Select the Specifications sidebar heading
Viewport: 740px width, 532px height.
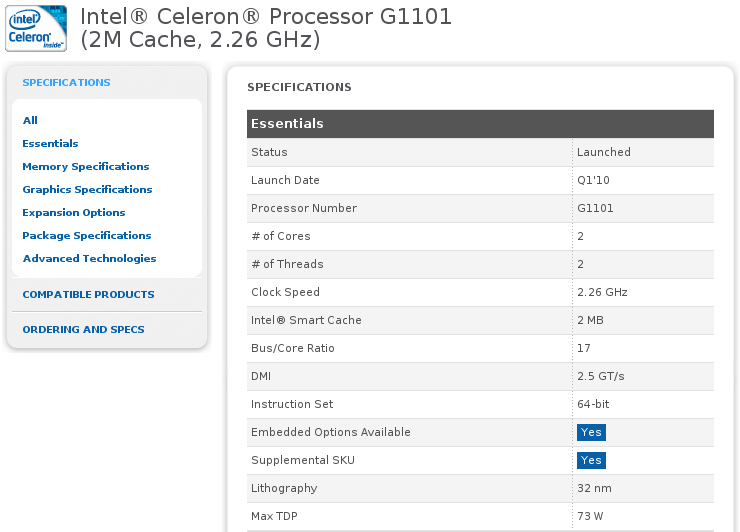67,83
